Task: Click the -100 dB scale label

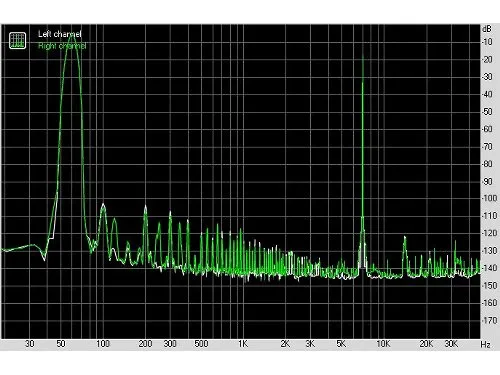Action: coord(490,198)
